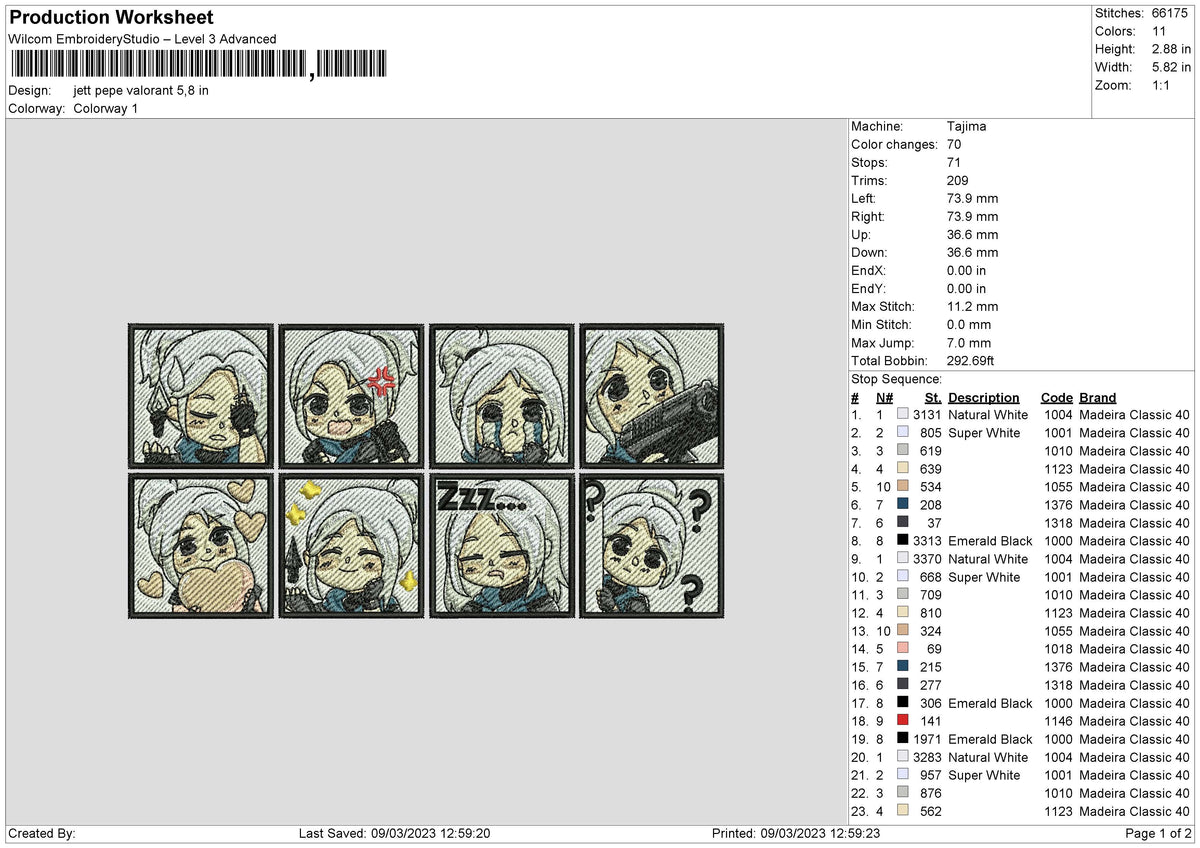Screen dimensions: 1200x848
Task: Select the 'Code' column header
Action: pos(1056,397)
